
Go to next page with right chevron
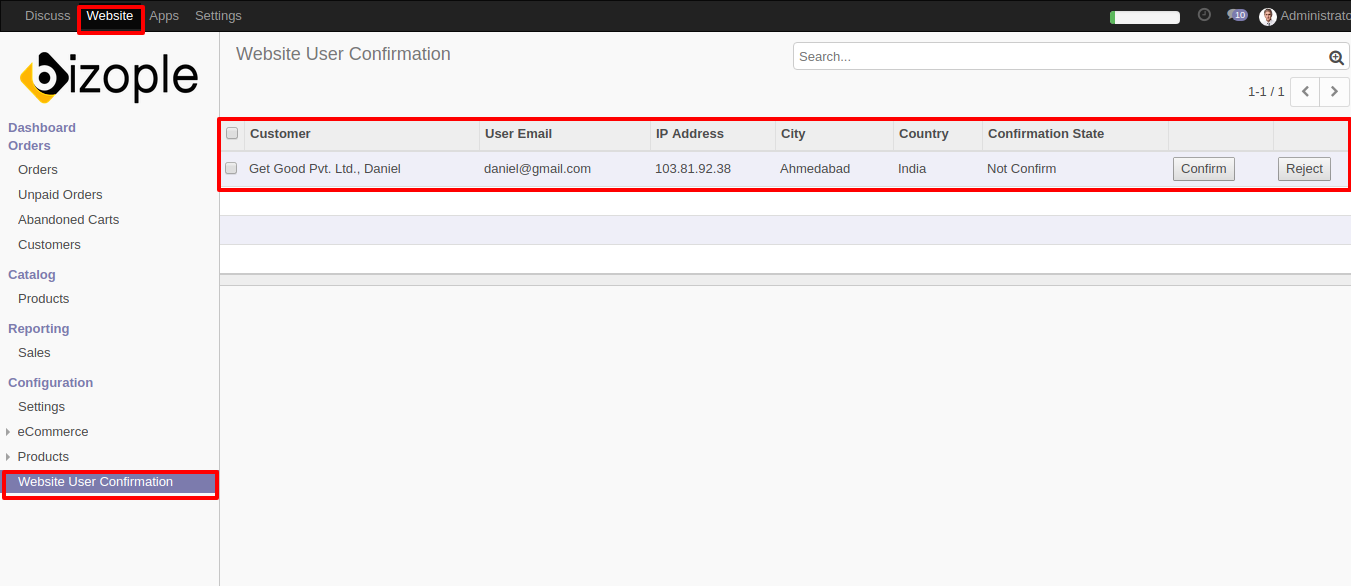click(x=1334, y=92)
